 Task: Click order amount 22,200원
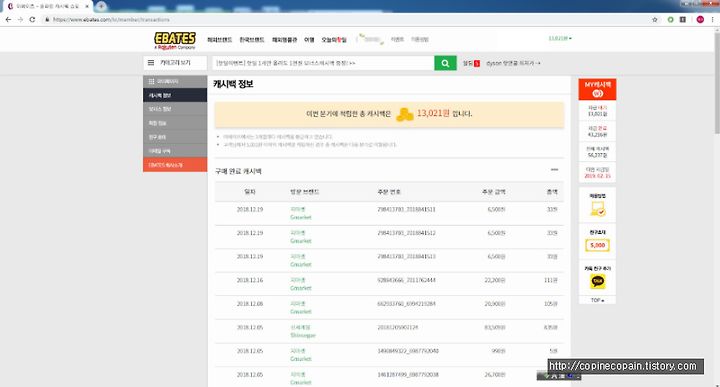point(495,280)
